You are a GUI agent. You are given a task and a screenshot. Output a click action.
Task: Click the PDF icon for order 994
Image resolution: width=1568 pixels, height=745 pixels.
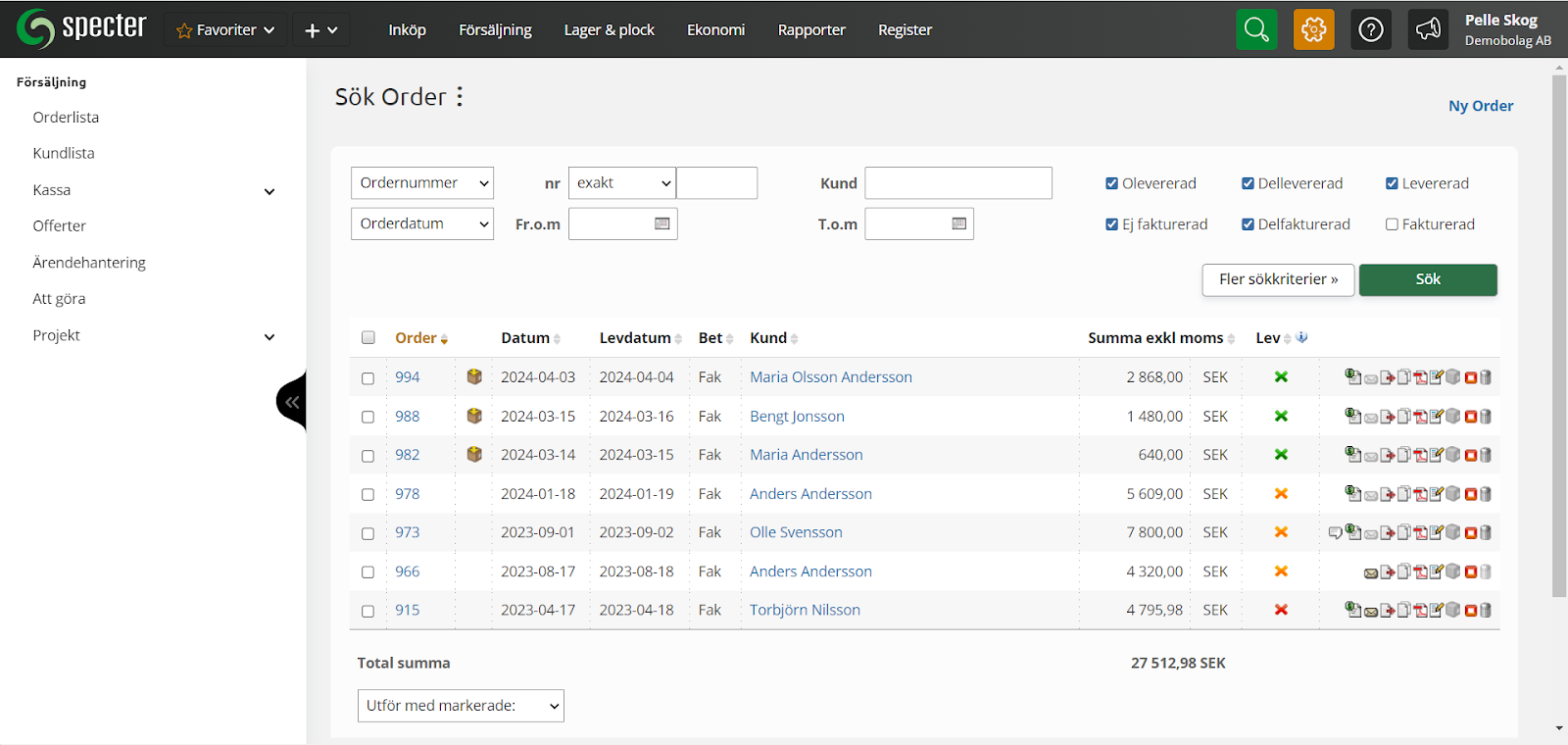1420,377
